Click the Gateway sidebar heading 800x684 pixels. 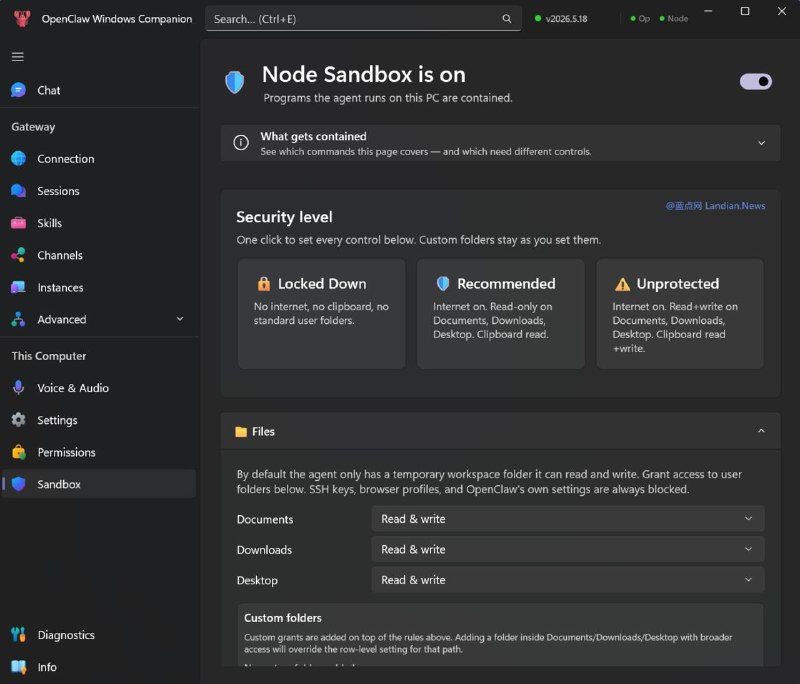pyautogui.click(x=33, y=126)
